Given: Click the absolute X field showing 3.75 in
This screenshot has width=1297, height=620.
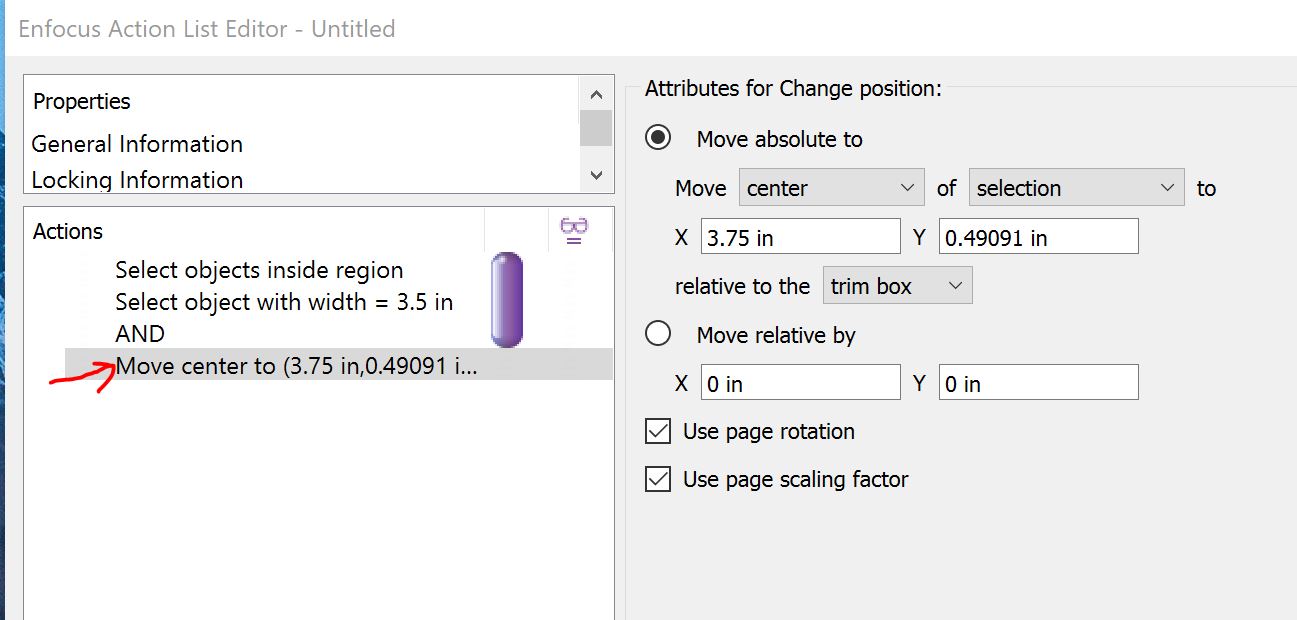Looking at the screenshot, I should 800,237.
